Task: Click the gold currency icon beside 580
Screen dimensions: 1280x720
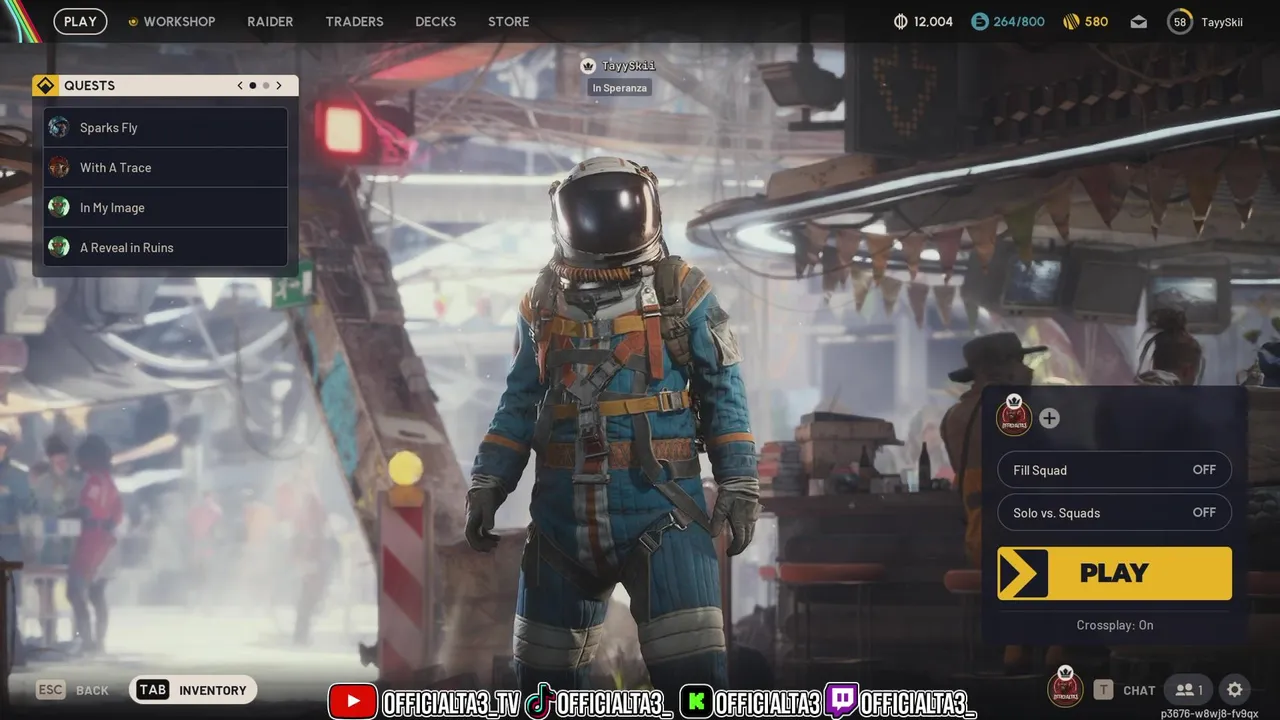Action: click(x=1071, y=22)
